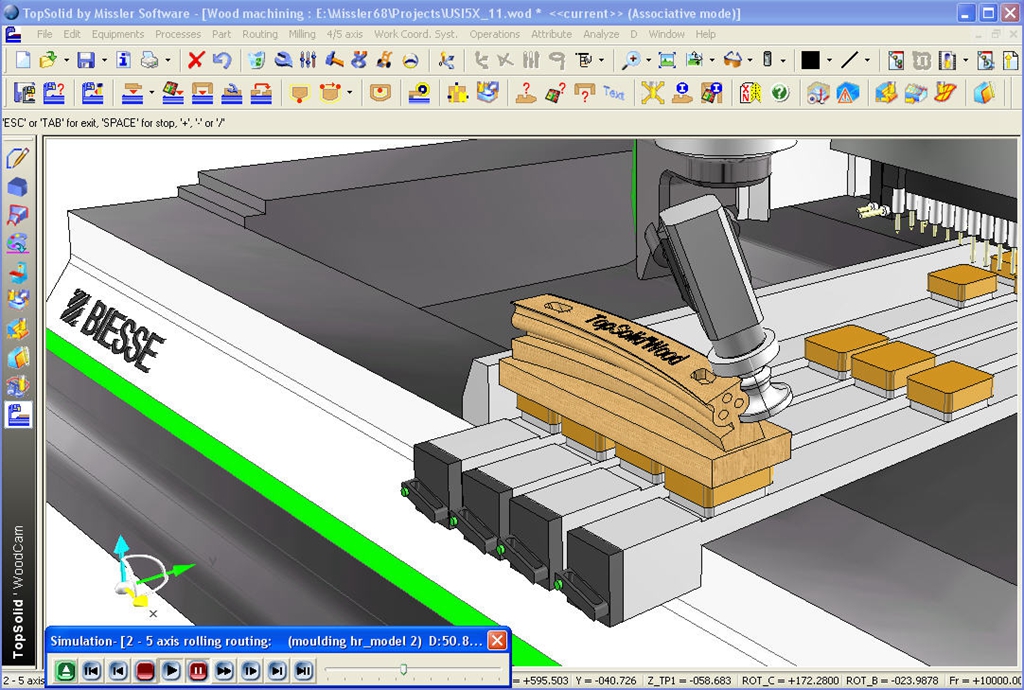1024x690 pixels.
Task: Play the simulation
Action: [171, 670]
